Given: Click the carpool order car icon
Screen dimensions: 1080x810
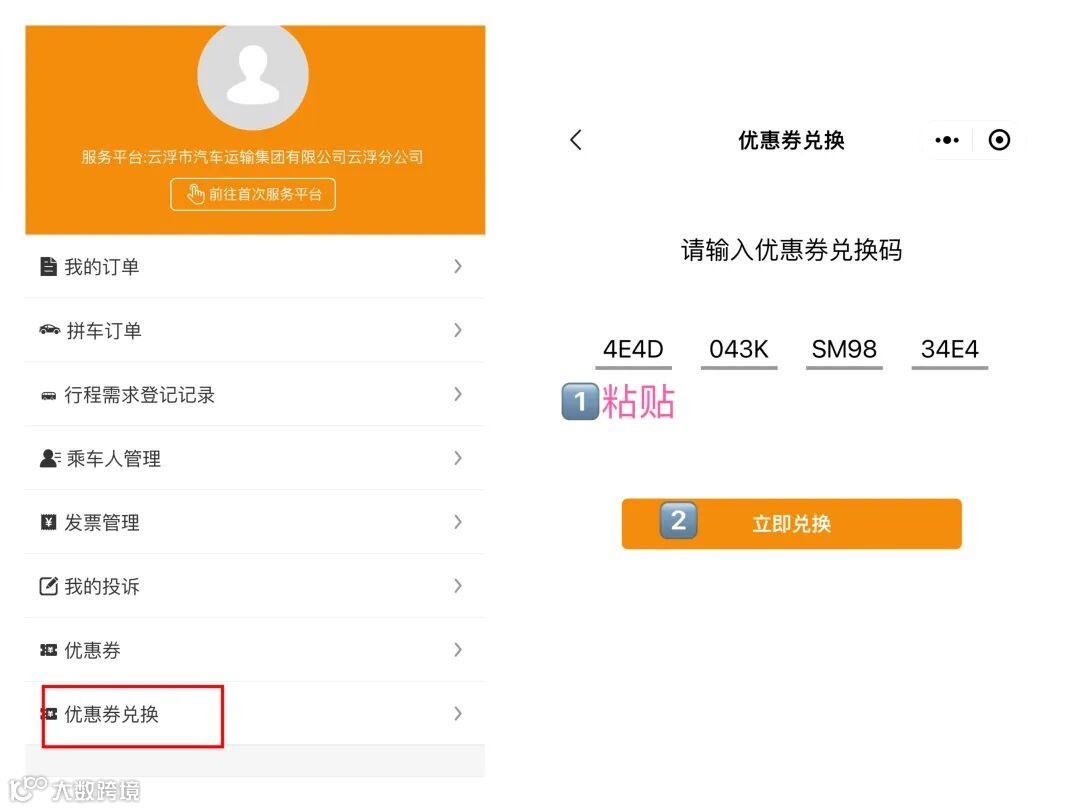Looking at the screenshot, I should (x=49, y=330).
